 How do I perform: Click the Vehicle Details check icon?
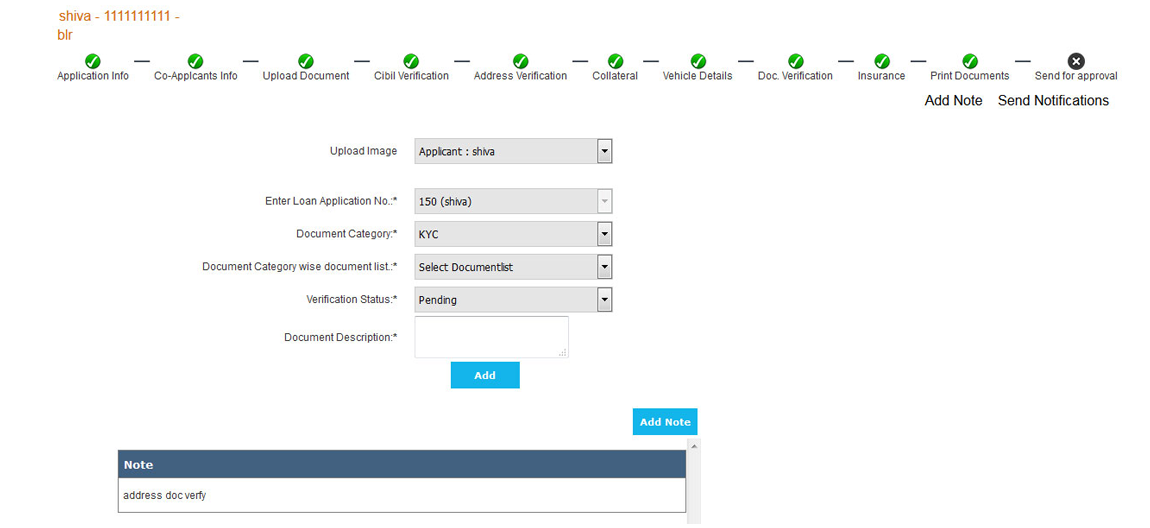click(x=698, y=61)
